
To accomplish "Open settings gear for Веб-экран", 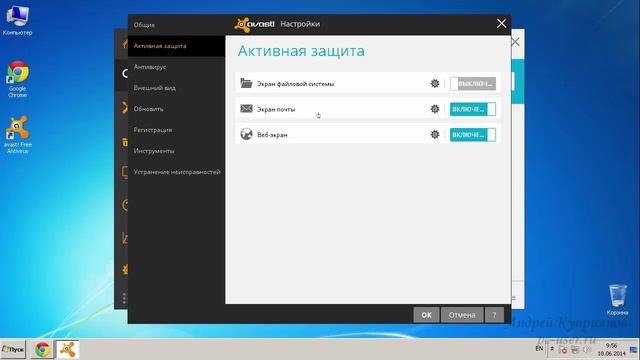I will click(x=435, y=134).
